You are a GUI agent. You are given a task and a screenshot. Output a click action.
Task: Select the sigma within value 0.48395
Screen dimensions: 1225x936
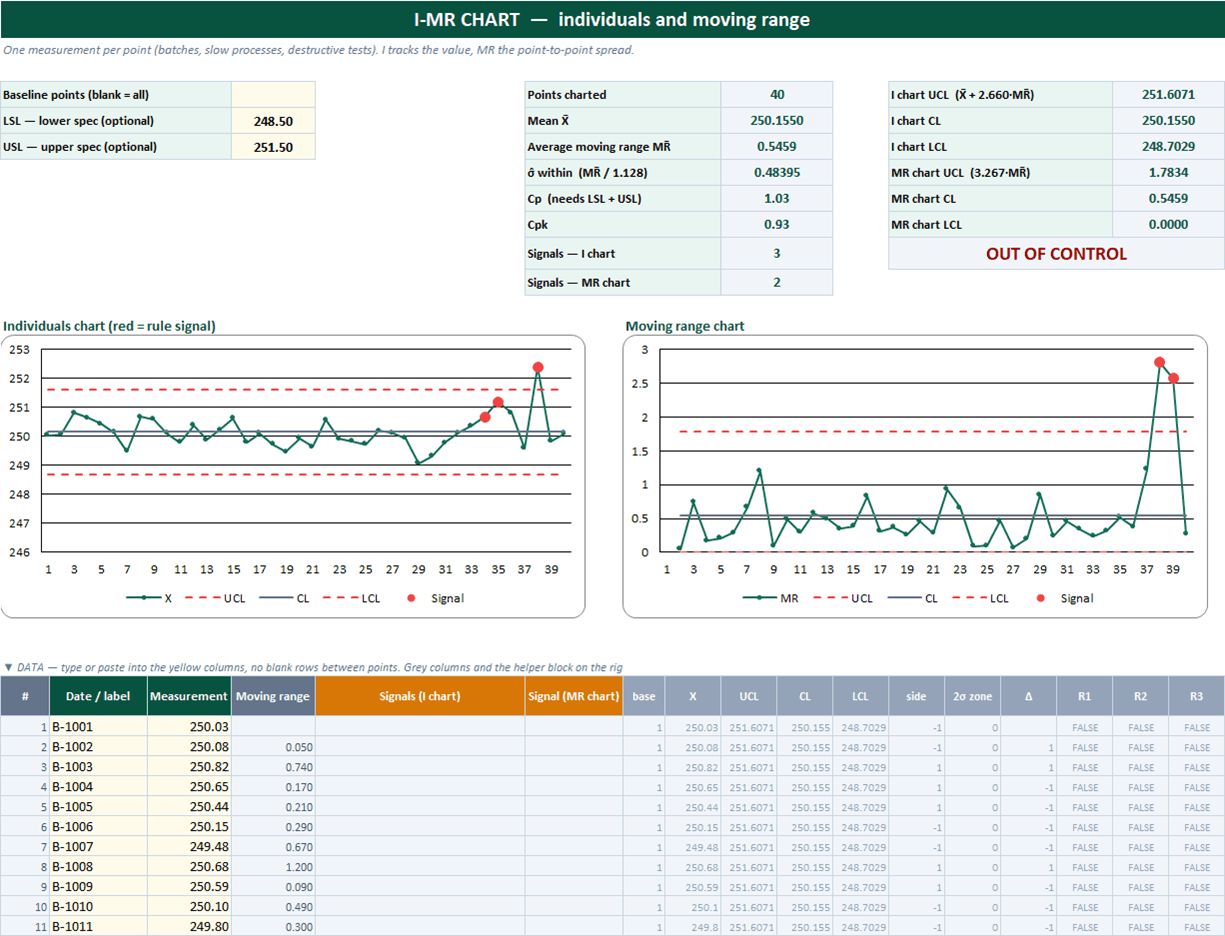coord(777,172)
